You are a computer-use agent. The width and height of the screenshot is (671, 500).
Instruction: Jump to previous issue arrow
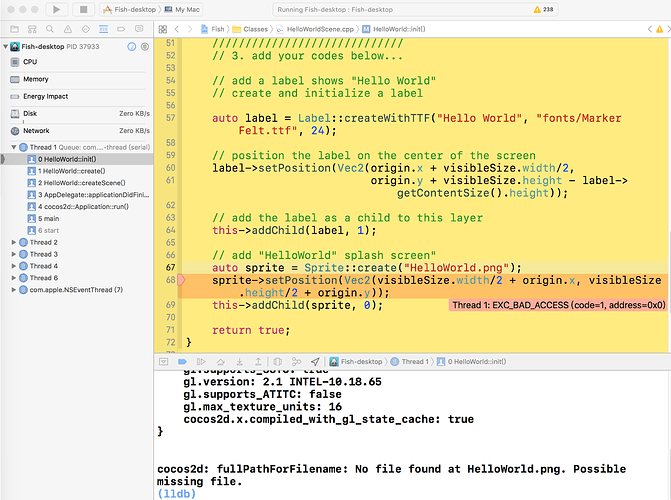(650, 29)
